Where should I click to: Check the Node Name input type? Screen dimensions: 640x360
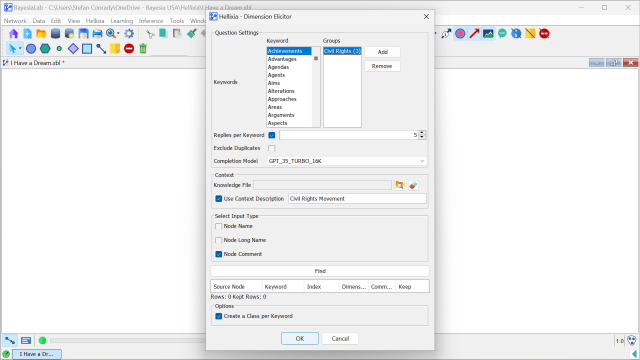click(219, 226)
